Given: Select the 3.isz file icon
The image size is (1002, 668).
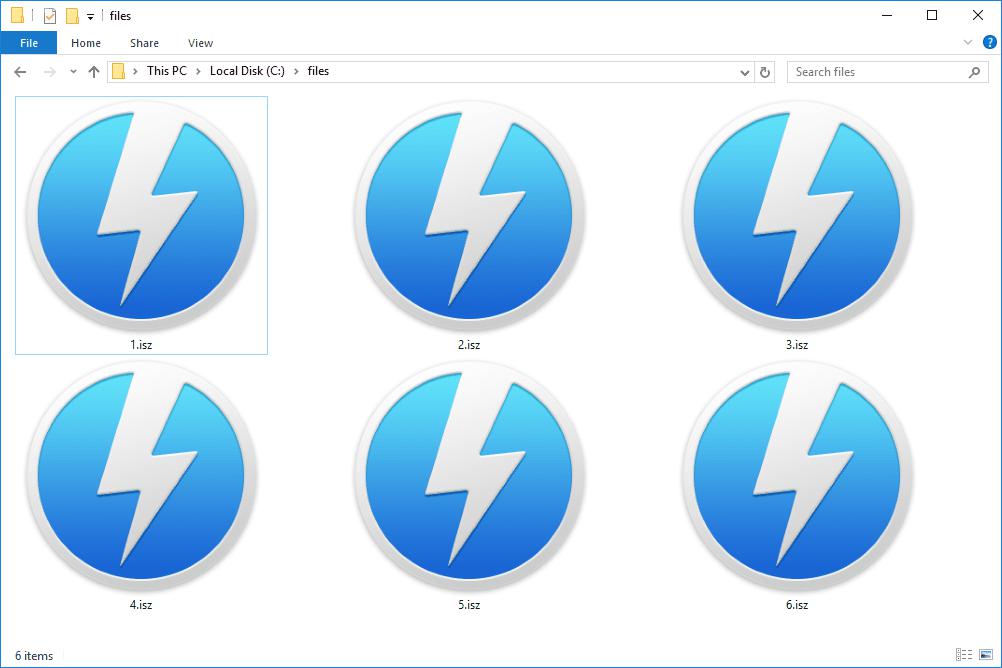Looking at the screenshot, I should tap(797, 215).
